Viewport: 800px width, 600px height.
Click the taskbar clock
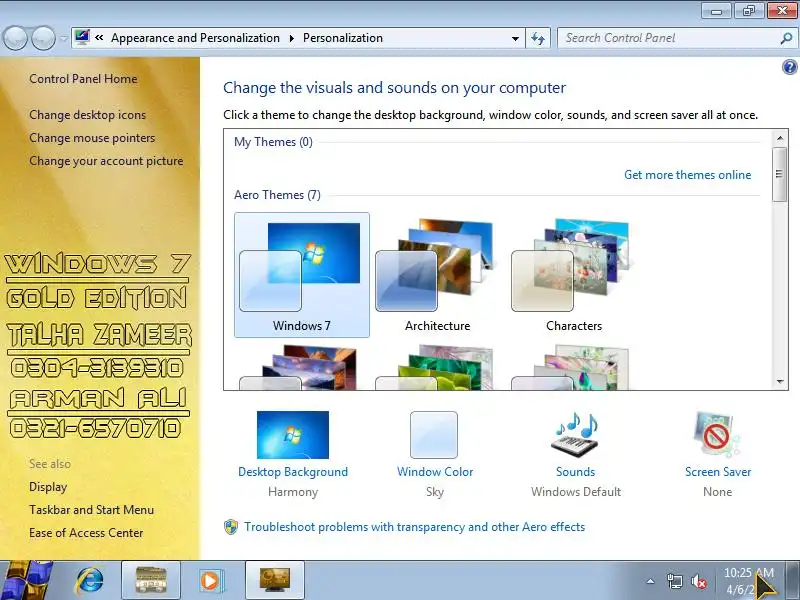click(x=749, y=581)
